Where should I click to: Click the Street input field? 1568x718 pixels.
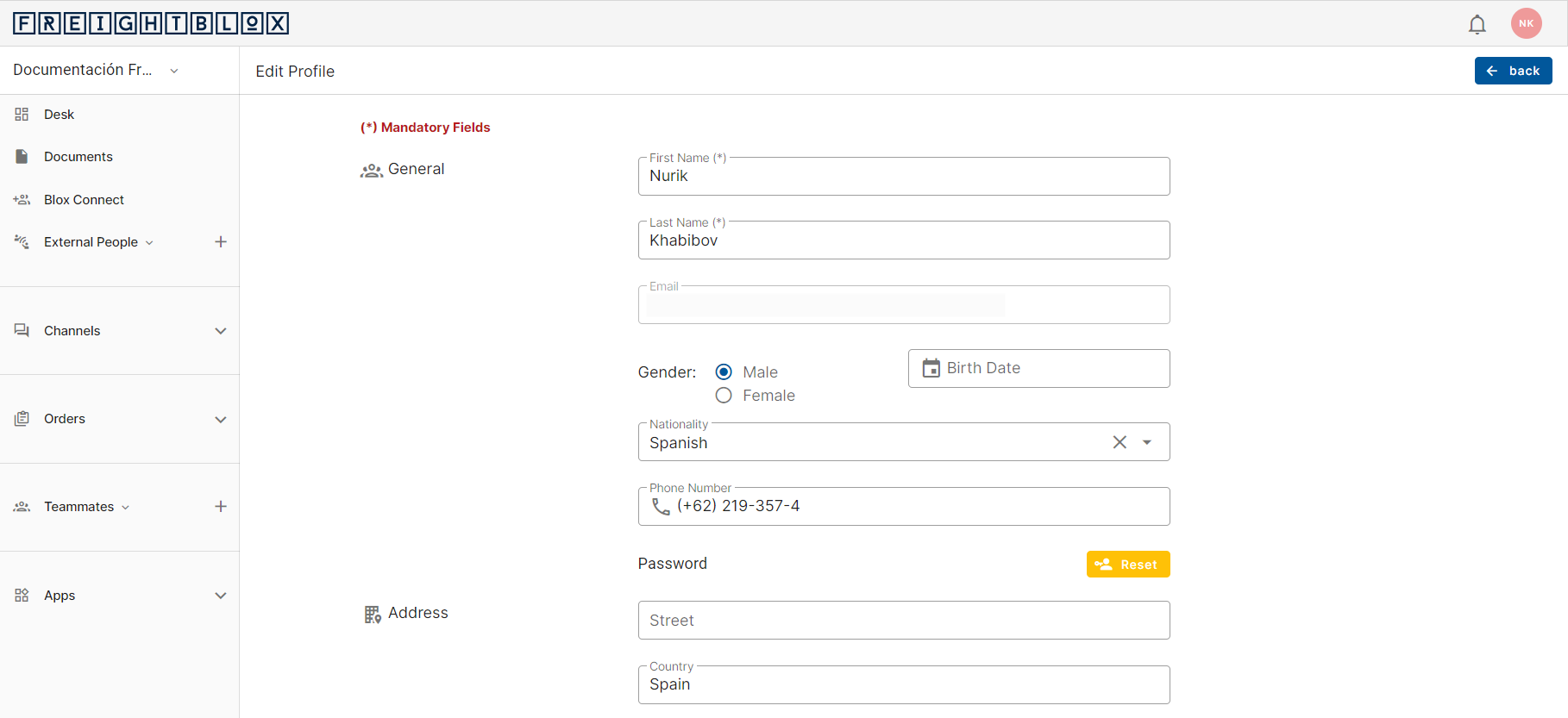click(903, 621)
